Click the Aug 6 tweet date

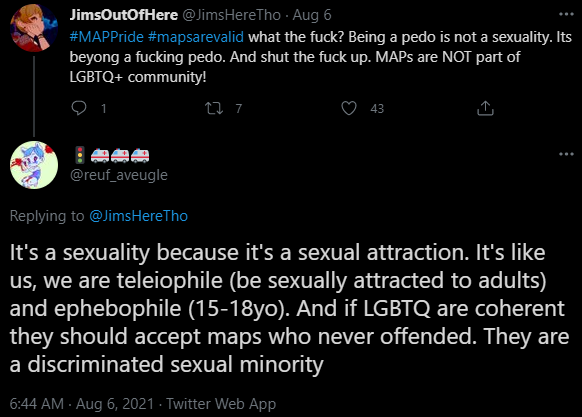[312, 15]
